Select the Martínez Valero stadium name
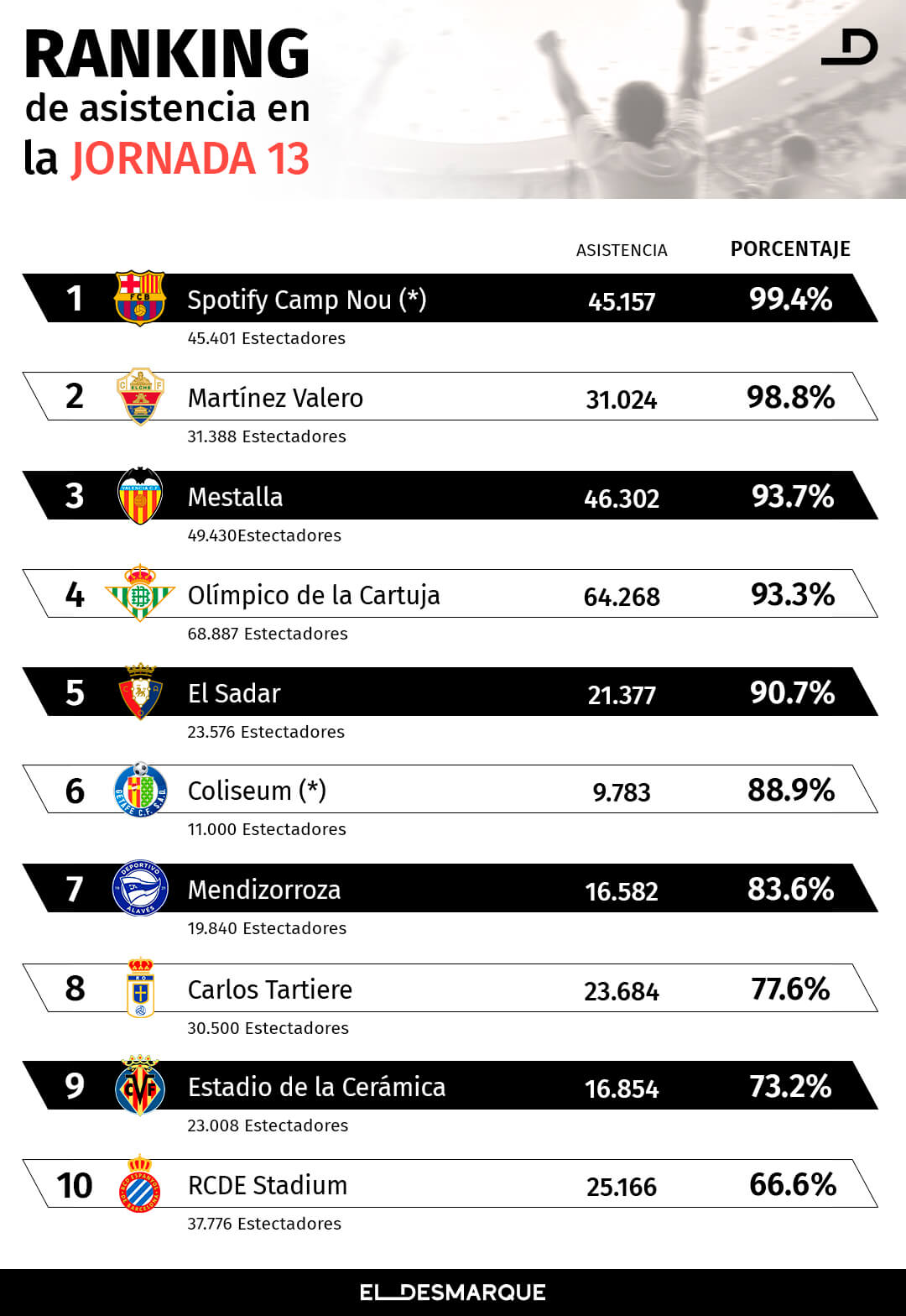 (x=275, y=398)
